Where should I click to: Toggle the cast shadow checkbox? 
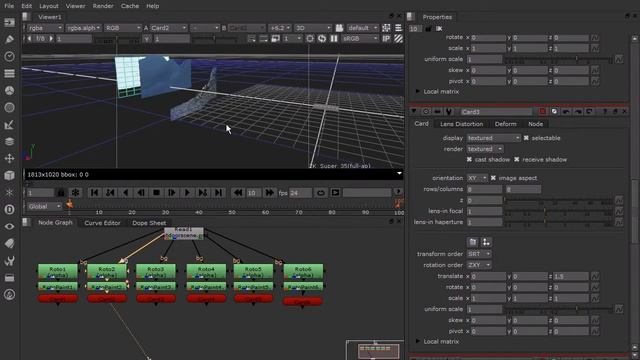coord(469,159)
